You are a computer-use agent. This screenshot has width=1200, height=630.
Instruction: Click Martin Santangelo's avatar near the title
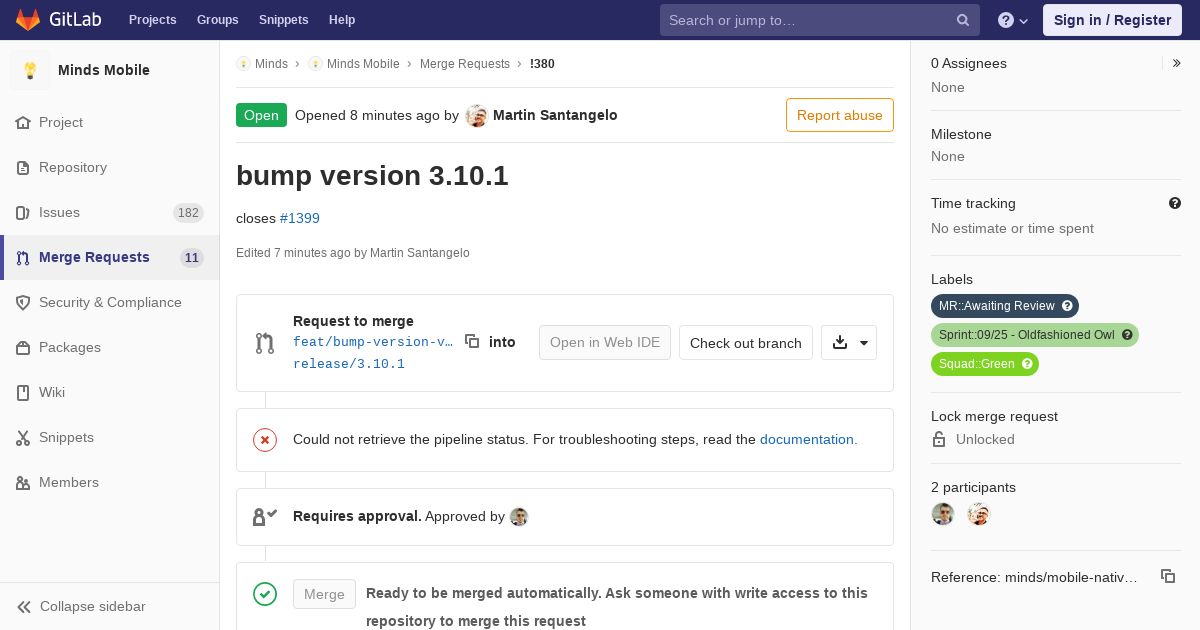pyautogui.click(x=477, y=115)
